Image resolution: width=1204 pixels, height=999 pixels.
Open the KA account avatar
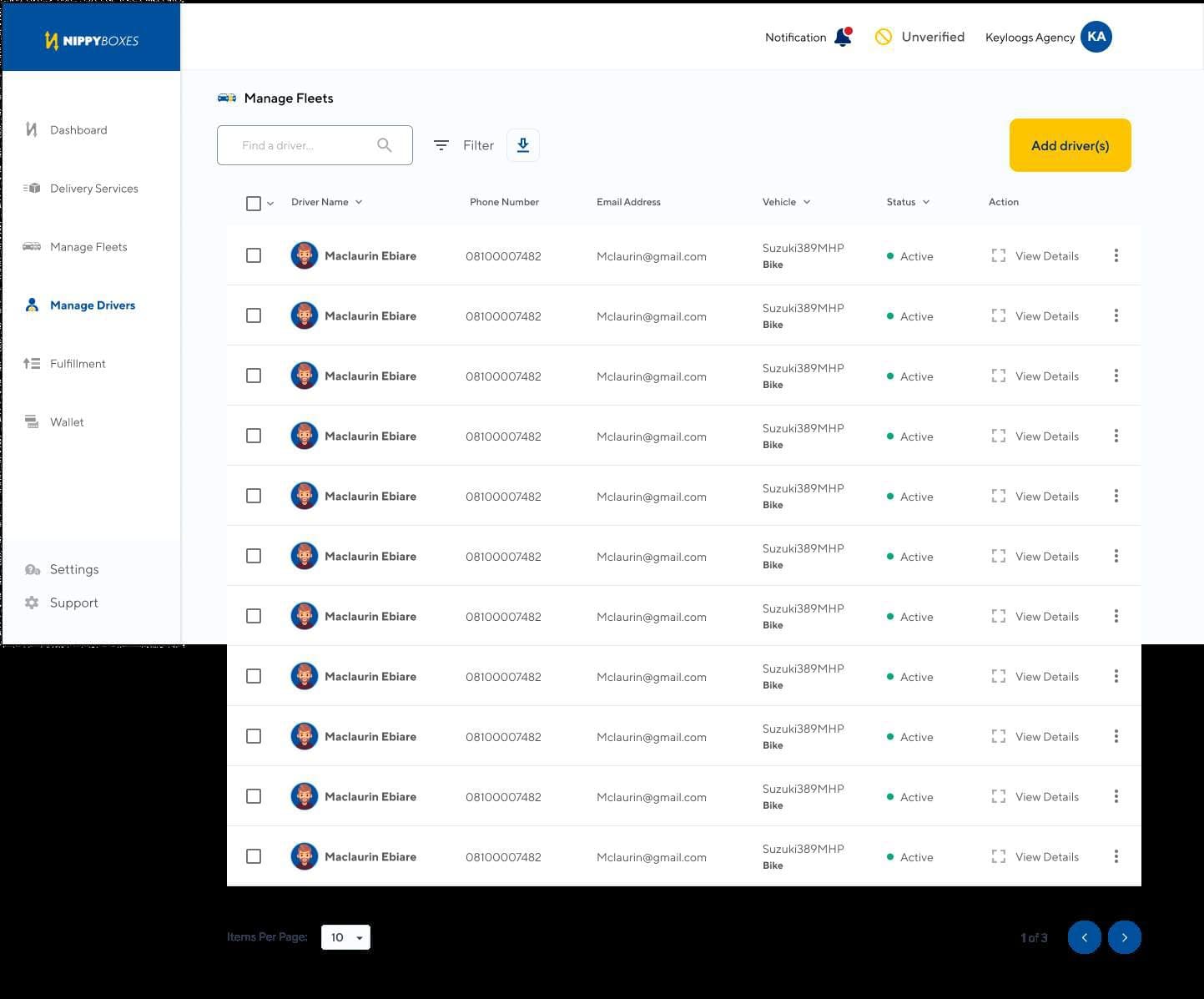point(1096,37)
